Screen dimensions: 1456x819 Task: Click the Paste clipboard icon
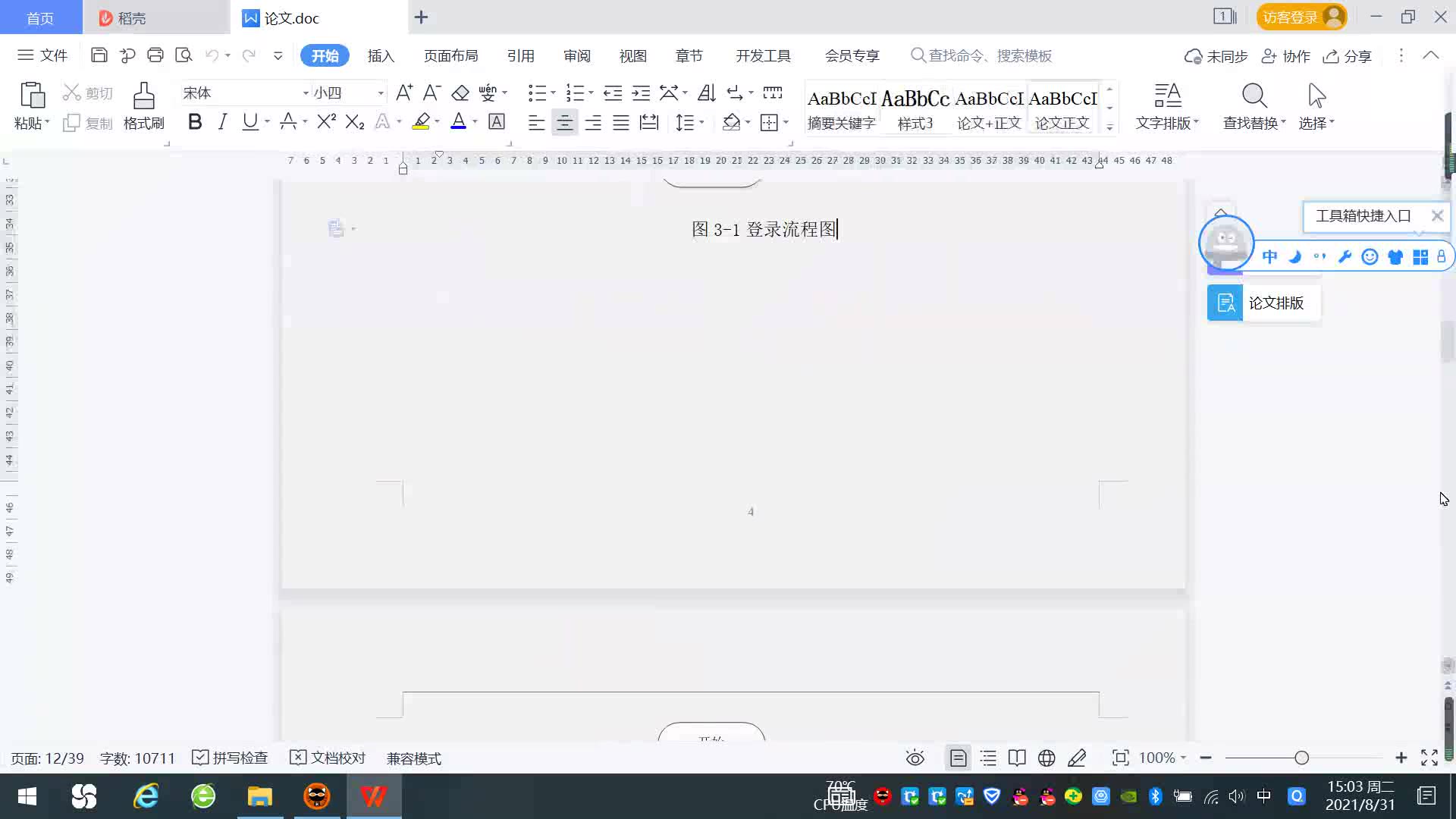(32, 96)
